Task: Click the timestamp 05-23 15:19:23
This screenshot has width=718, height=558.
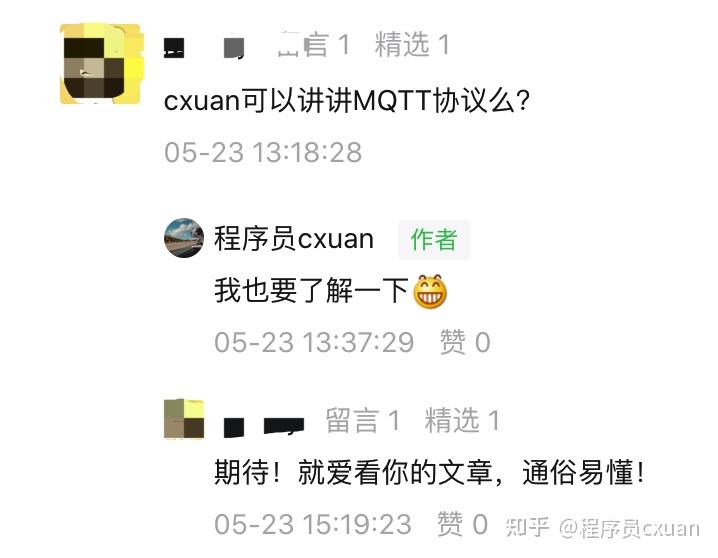Action: click(313, 524)
